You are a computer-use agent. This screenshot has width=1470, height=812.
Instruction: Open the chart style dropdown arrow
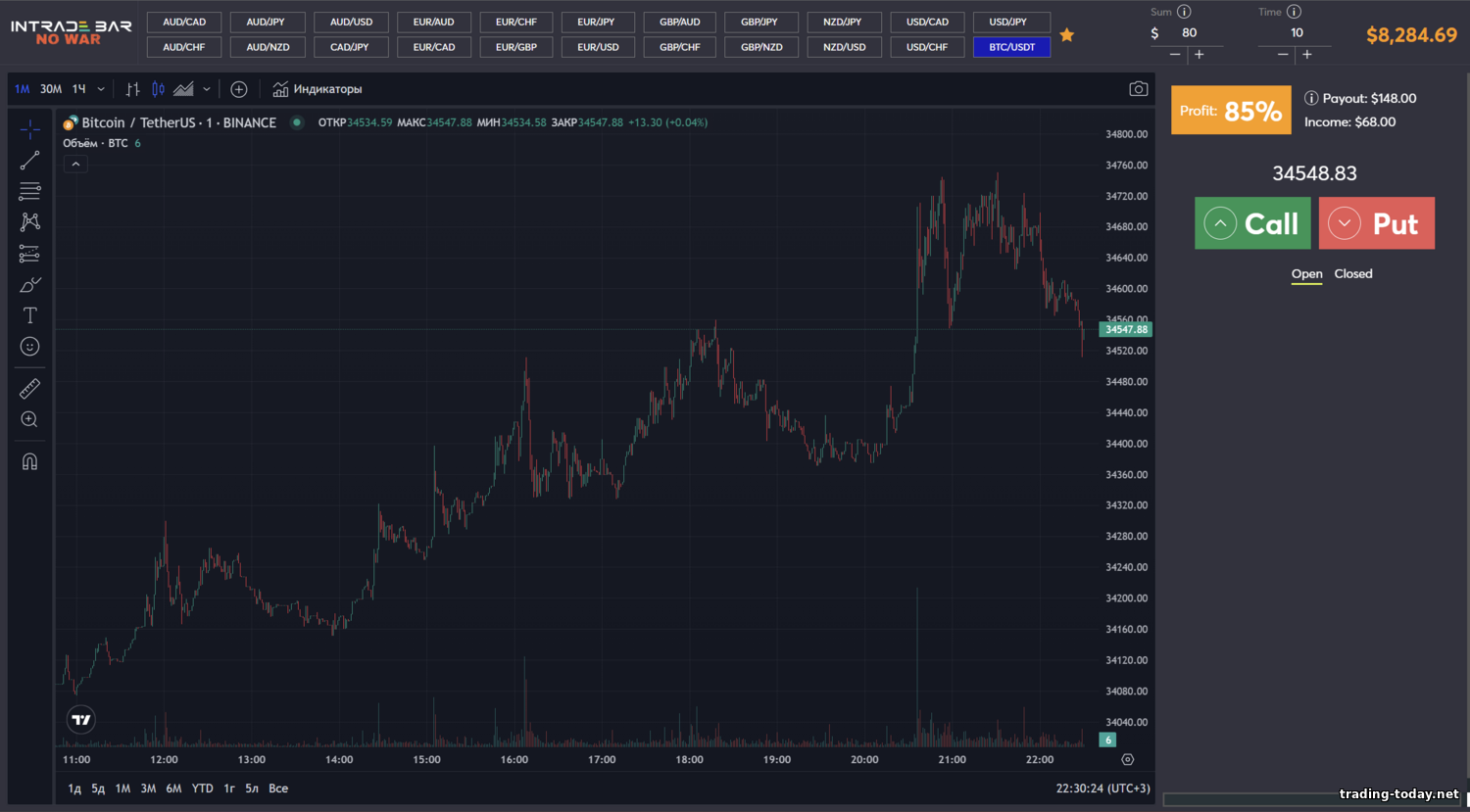pos(207,89)
